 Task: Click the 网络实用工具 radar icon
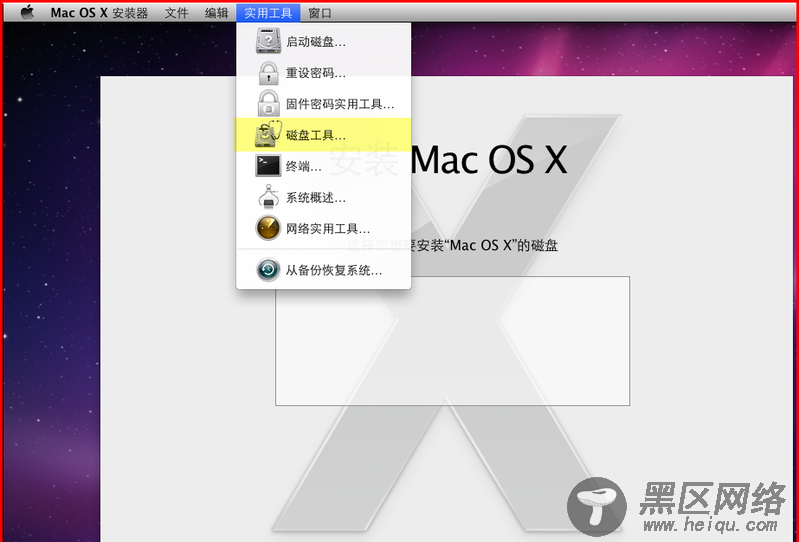[x=268, y=228]
